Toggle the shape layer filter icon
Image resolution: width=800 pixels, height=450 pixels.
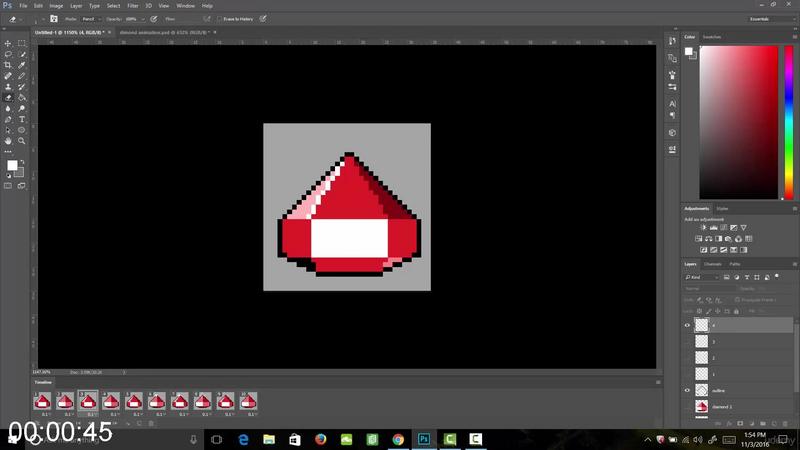click(757, 277)
